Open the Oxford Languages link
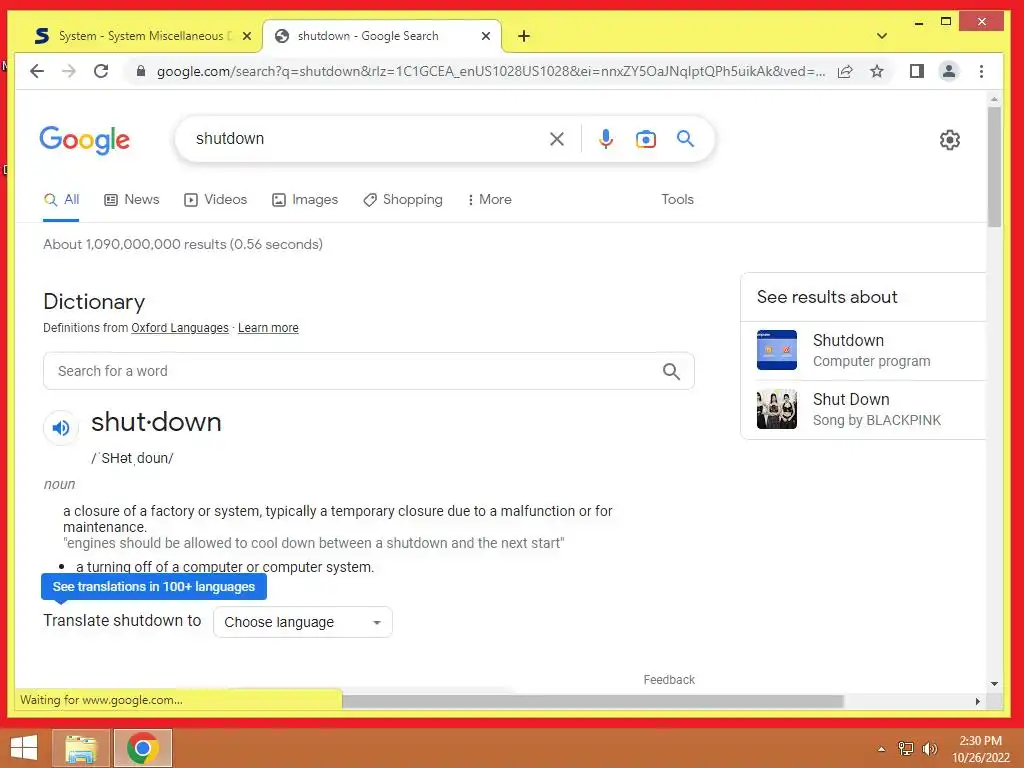This screenshot has width=1024, height=768. coord(180,328)
